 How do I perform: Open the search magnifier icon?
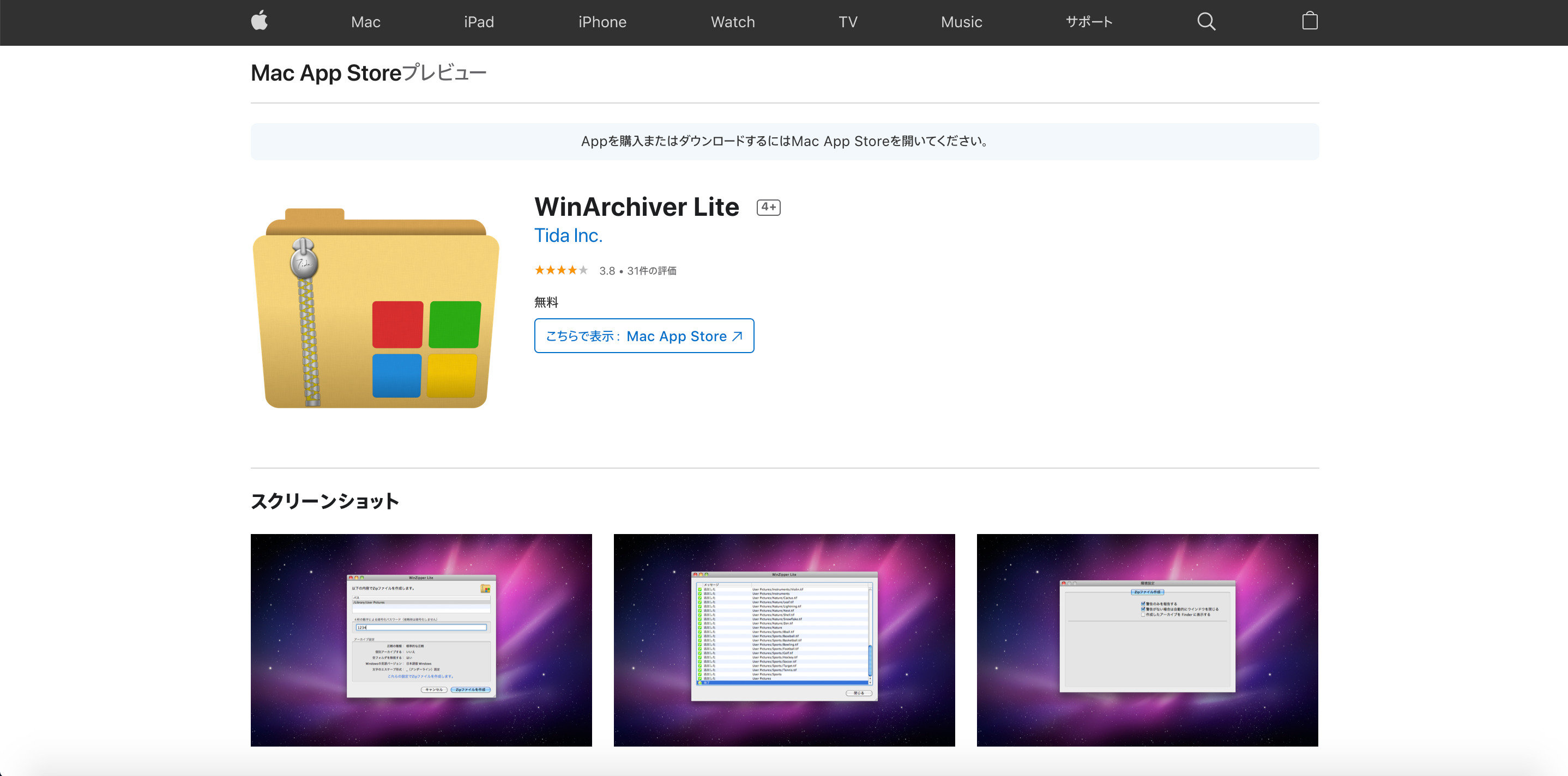click(x=1206, y=22)
